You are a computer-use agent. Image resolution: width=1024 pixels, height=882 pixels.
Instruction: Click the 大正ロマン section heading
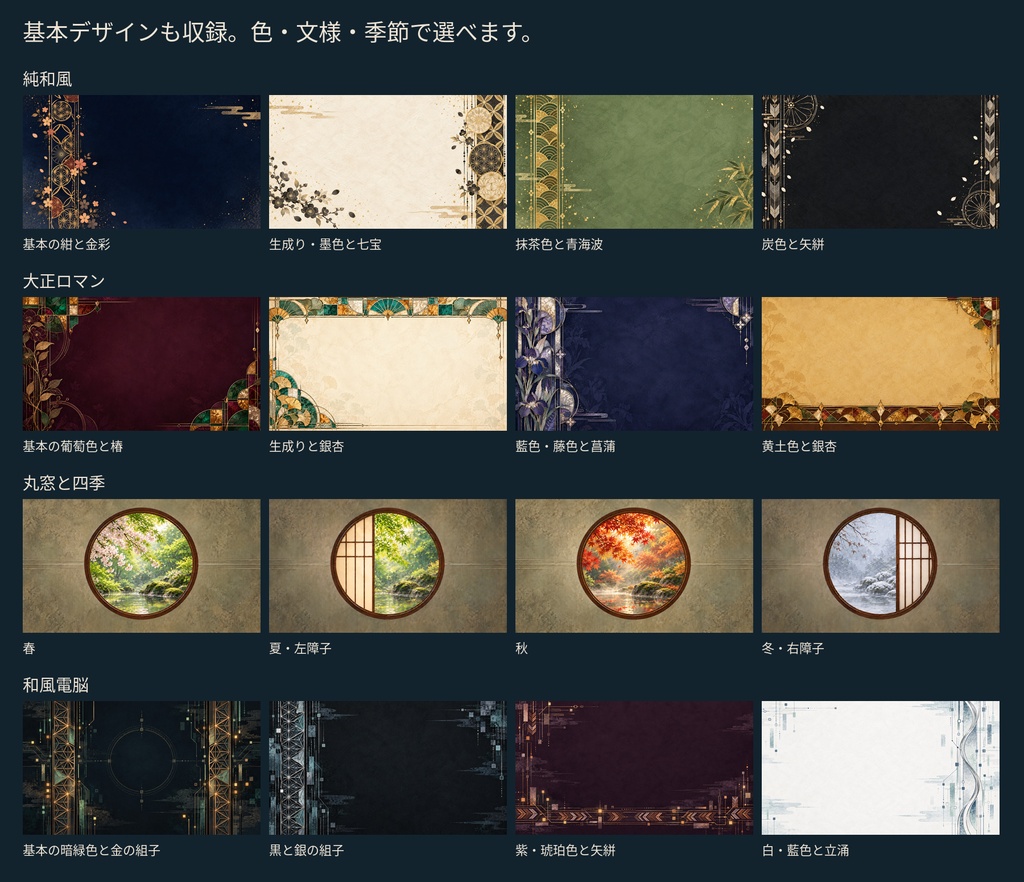[x=64, y=281]
